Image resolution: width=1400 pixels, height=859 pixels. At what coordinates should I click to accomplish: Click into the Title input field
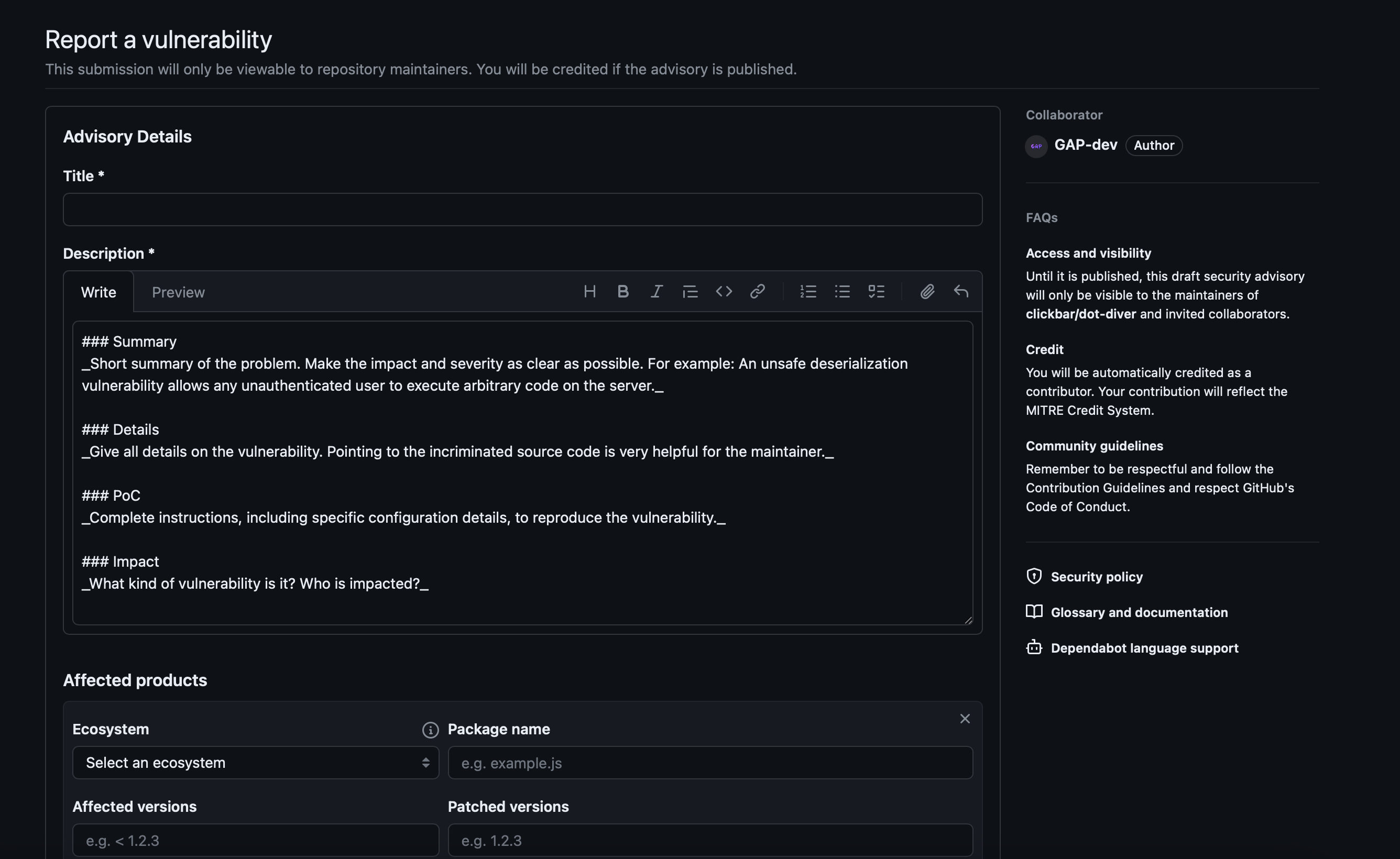[522, 210]
